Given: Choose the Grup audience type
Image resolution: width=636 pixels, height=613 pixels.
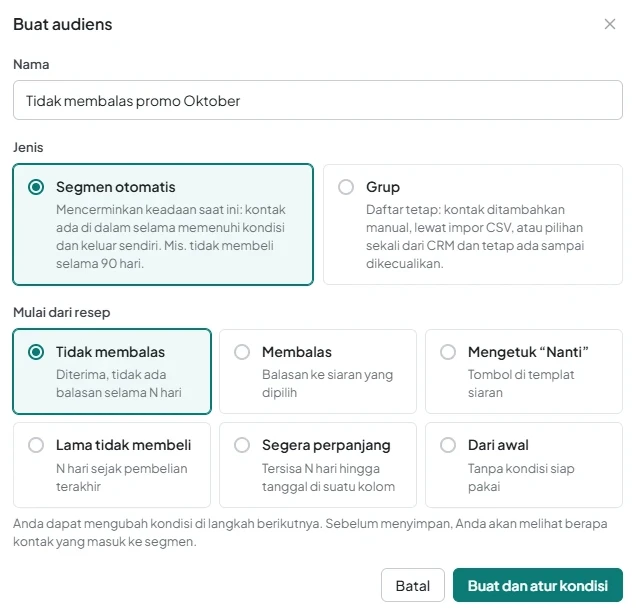Looking at the screenshot, I should [473, 224].
